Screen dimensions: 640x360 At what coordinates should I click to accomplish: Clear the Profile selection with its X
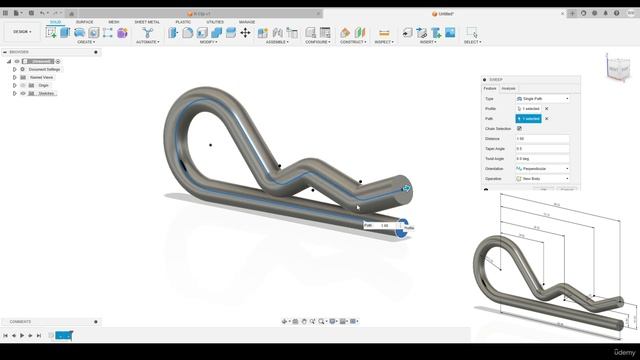[x=547, y=109]
